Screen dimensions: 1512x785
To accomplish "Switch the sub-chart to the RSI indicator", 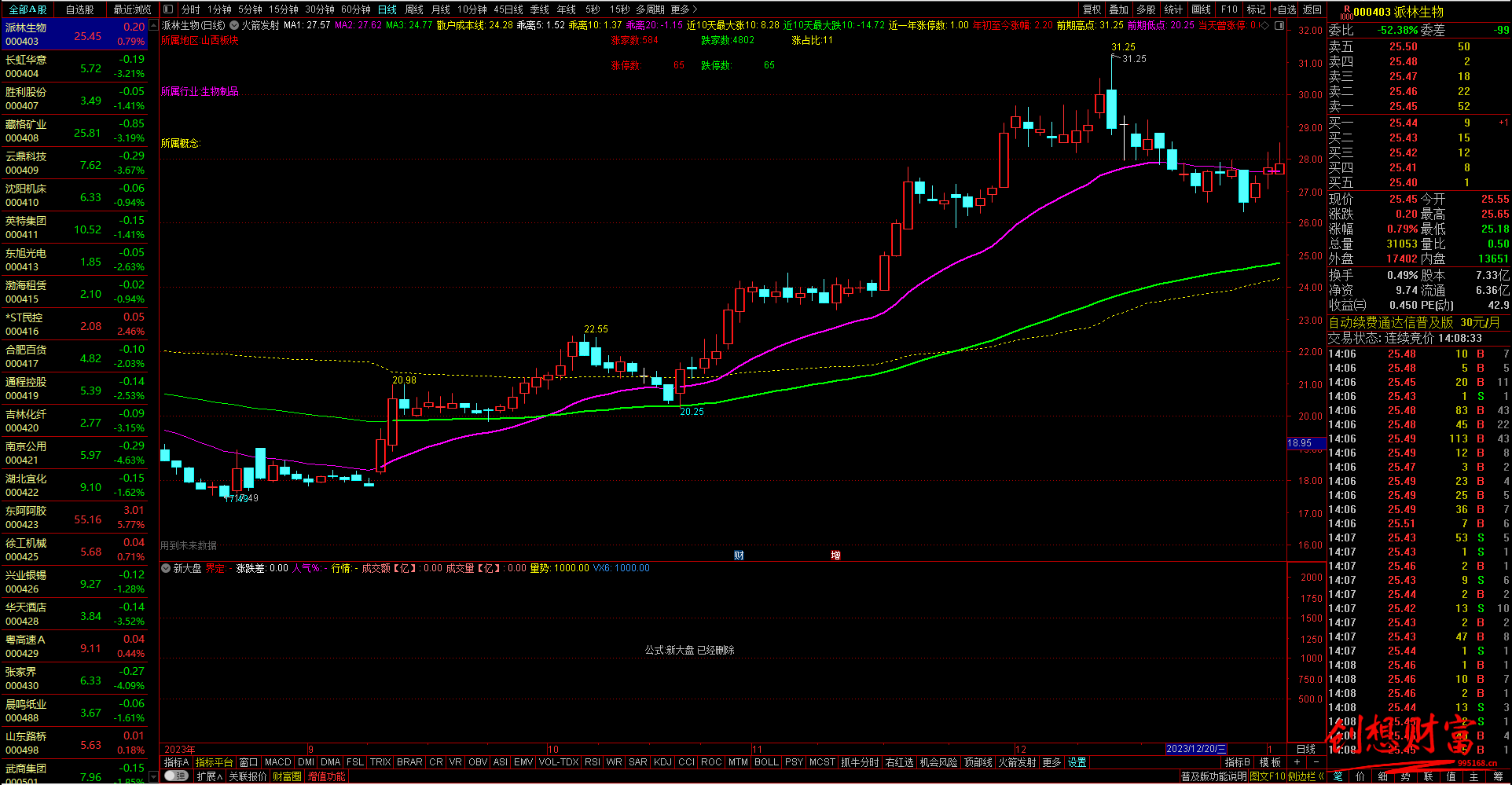I will (x=593, y=762).
